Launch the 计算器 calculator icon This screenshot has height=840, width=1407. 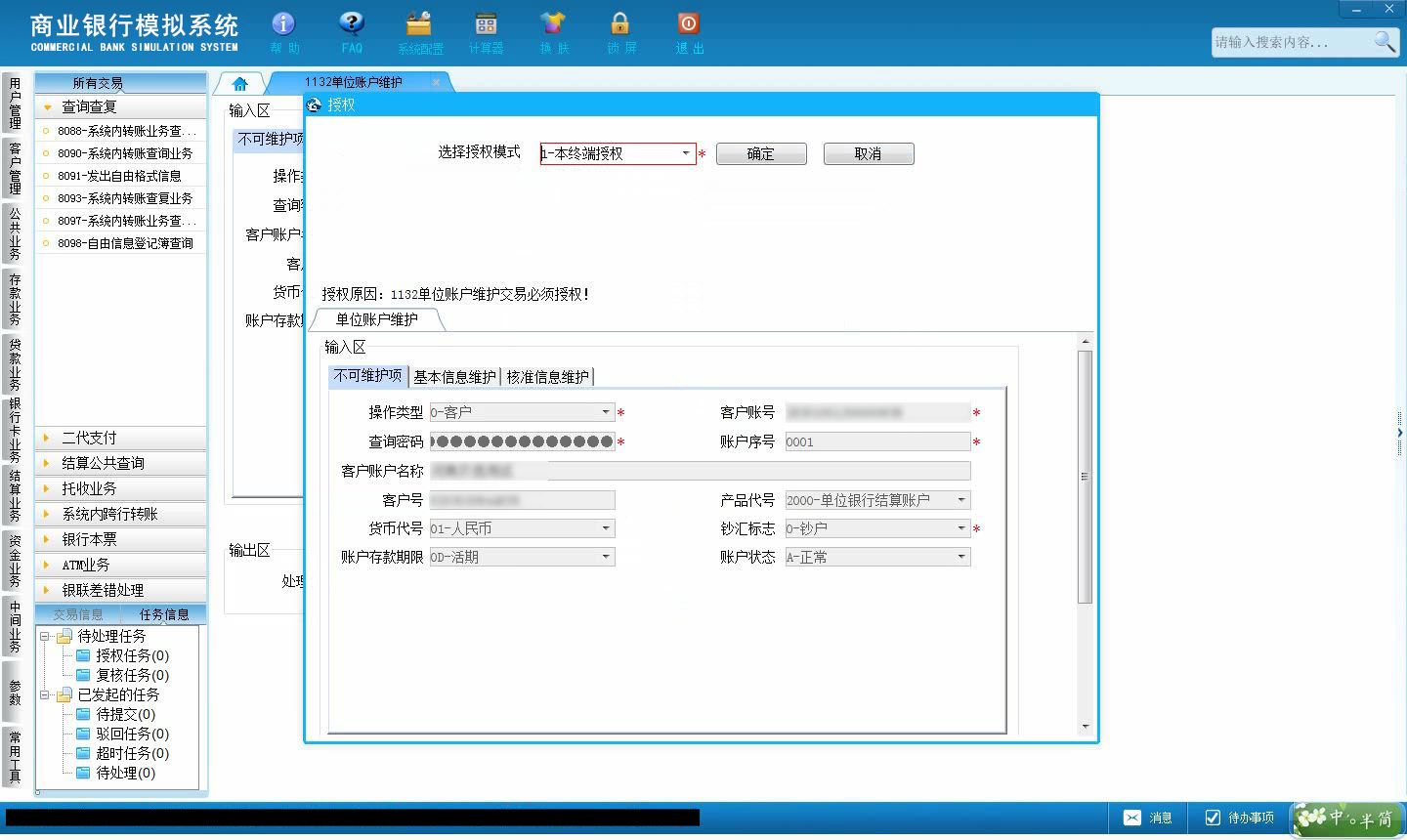click(x=486, y=23)
